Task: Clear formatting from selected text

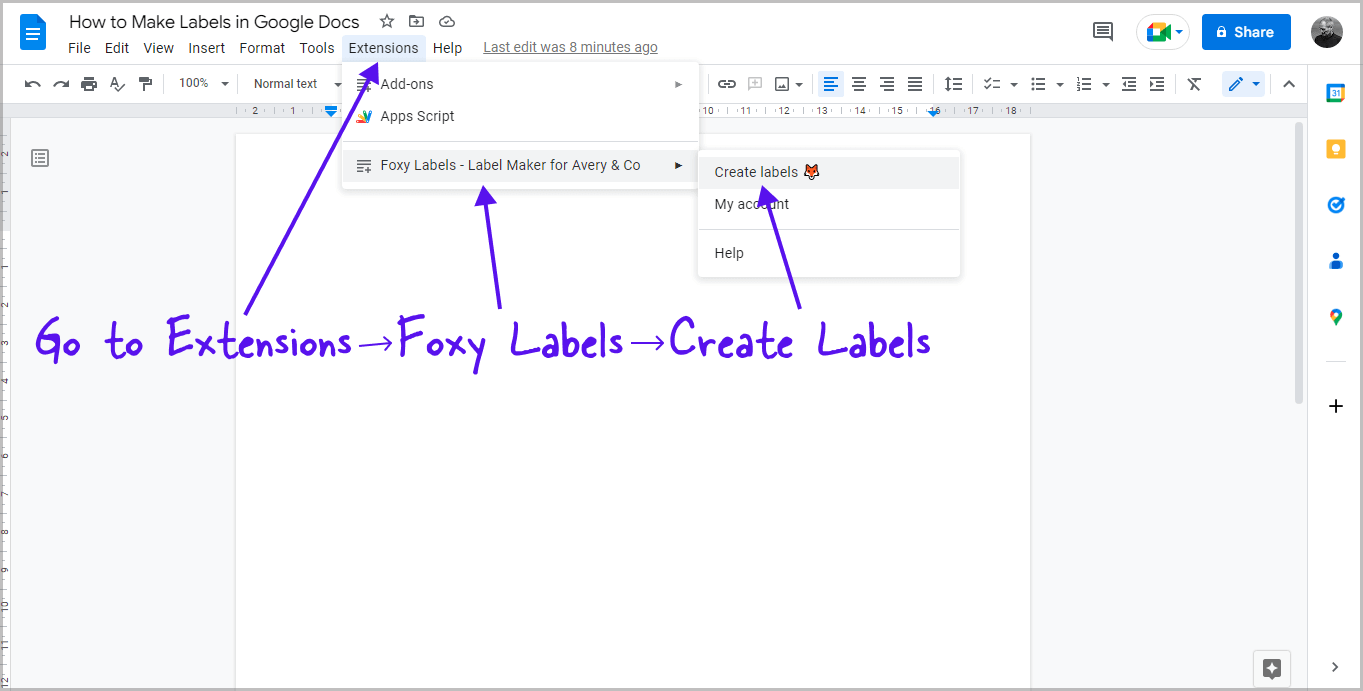Action: tap(1194, 83)
